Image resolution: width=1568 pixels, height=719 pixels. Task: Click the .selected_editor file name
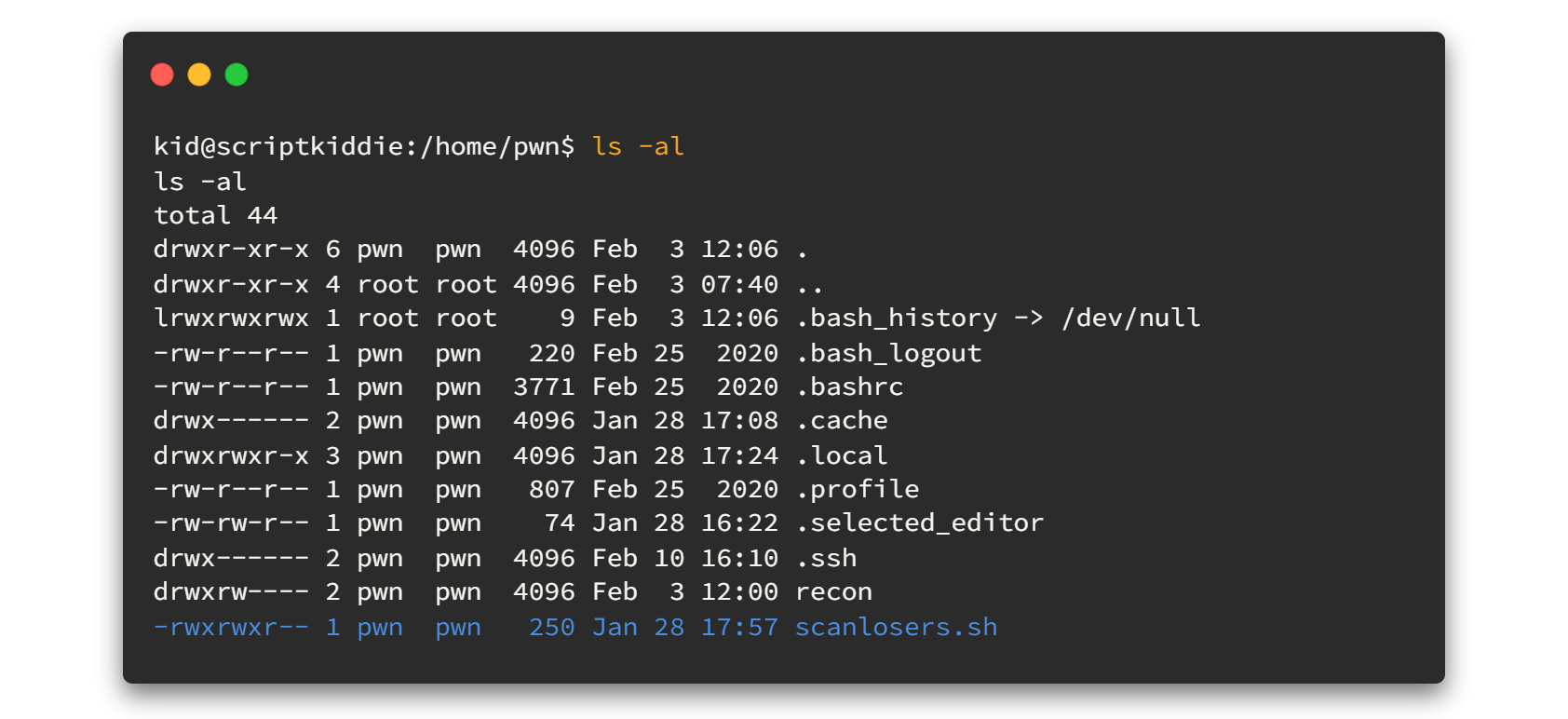919,523
